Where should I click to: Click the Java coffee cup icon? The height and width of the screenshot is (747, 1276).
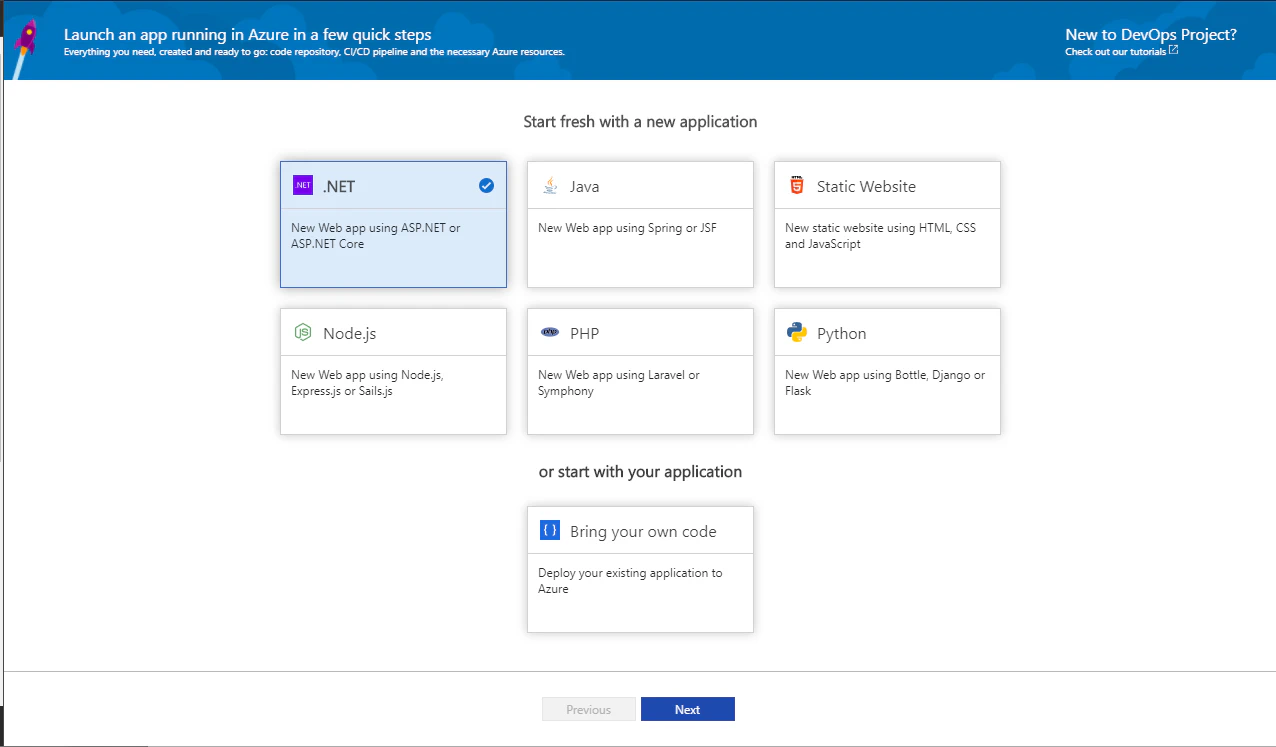coord(549,186)
